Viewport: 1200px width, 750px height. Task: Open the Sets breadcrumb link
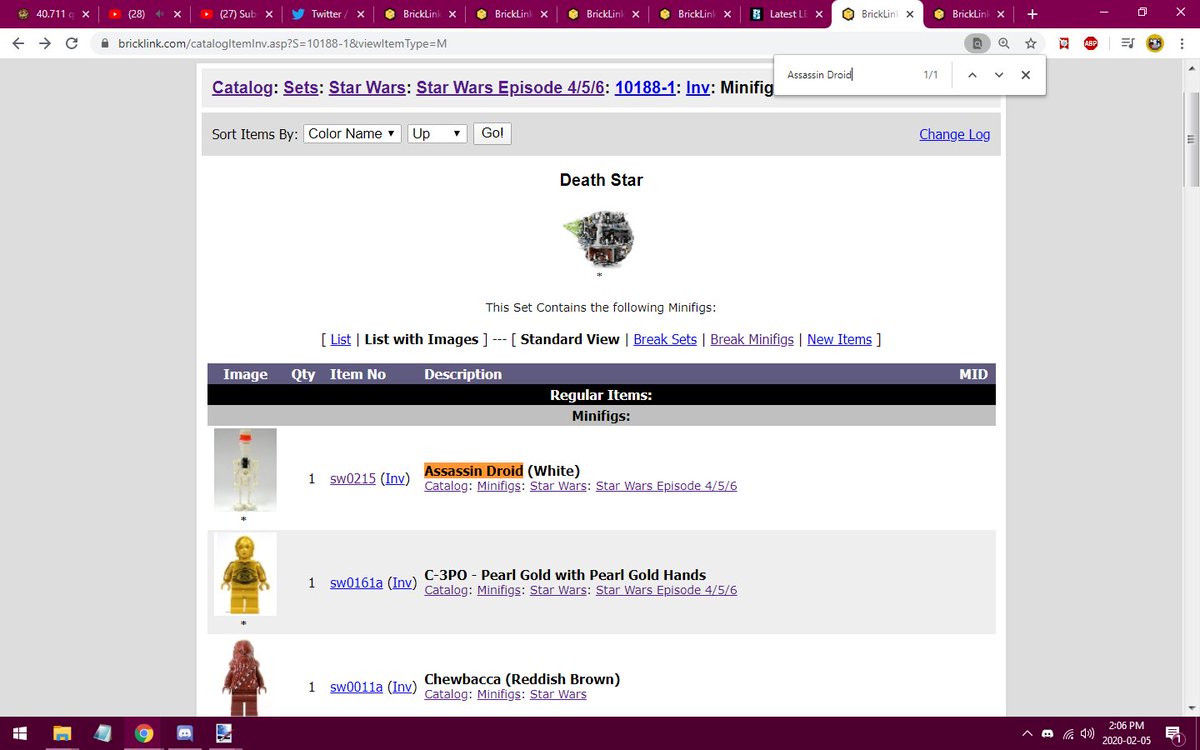[300, 87]
